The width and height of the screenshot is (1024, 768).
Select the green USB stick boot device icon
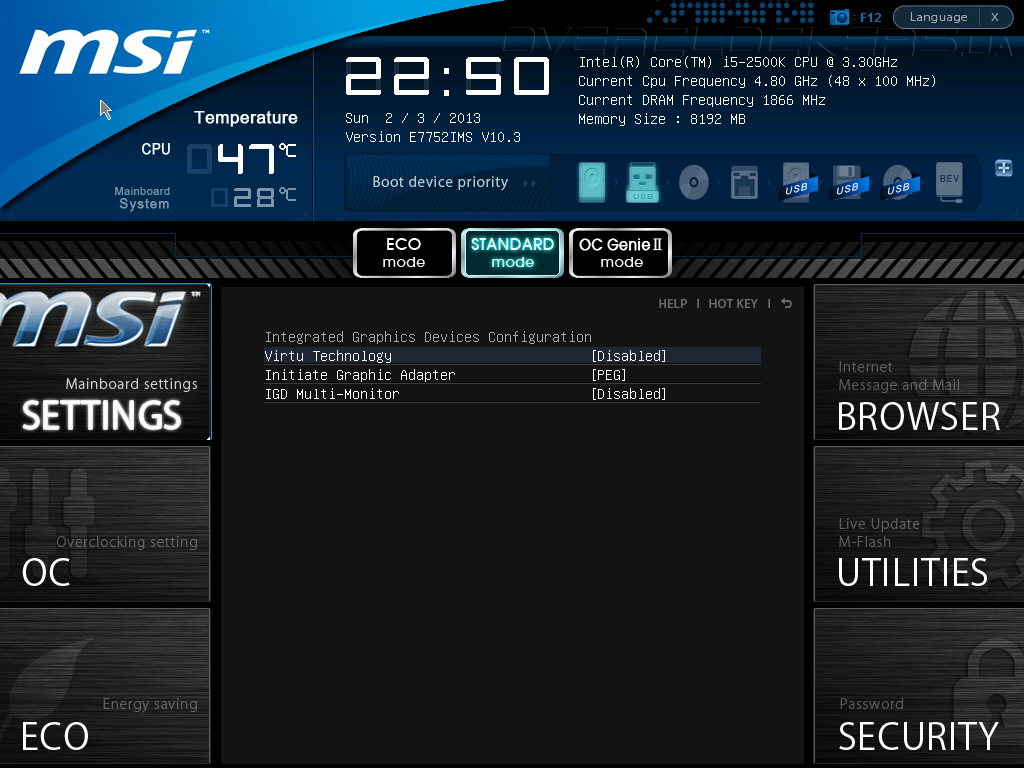point(643,182)
